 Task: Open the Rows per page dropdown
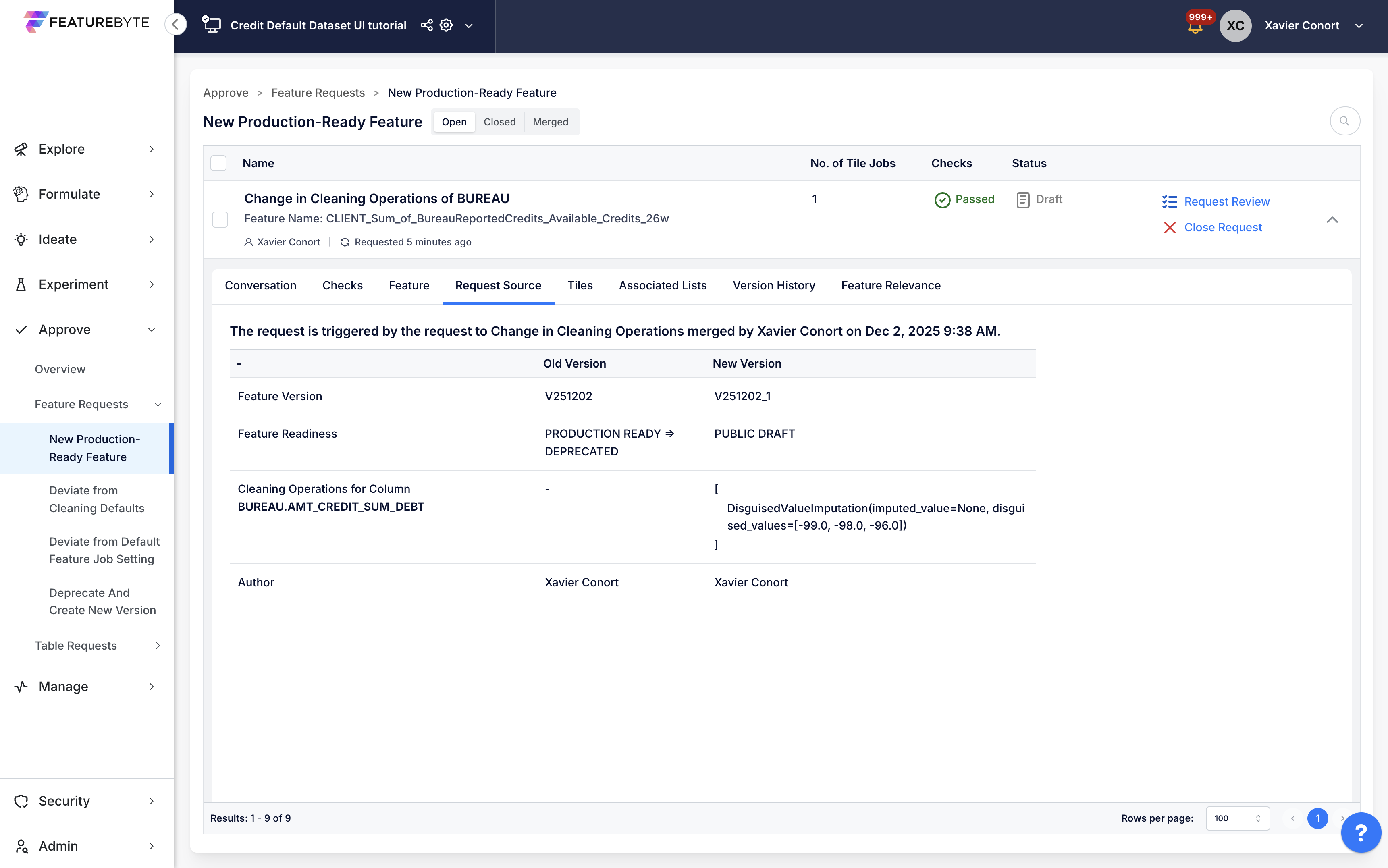[x=1237, y=818]
